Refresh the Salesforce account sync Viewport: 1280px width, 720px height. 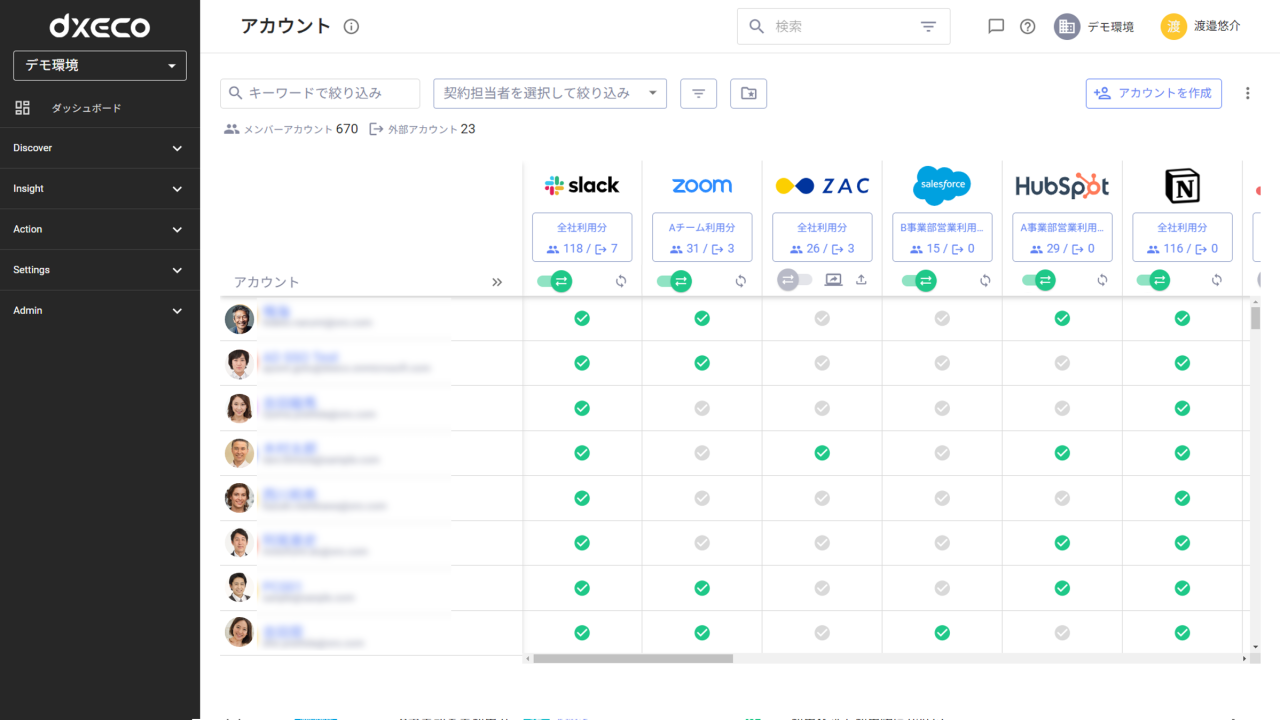[985, 281]
